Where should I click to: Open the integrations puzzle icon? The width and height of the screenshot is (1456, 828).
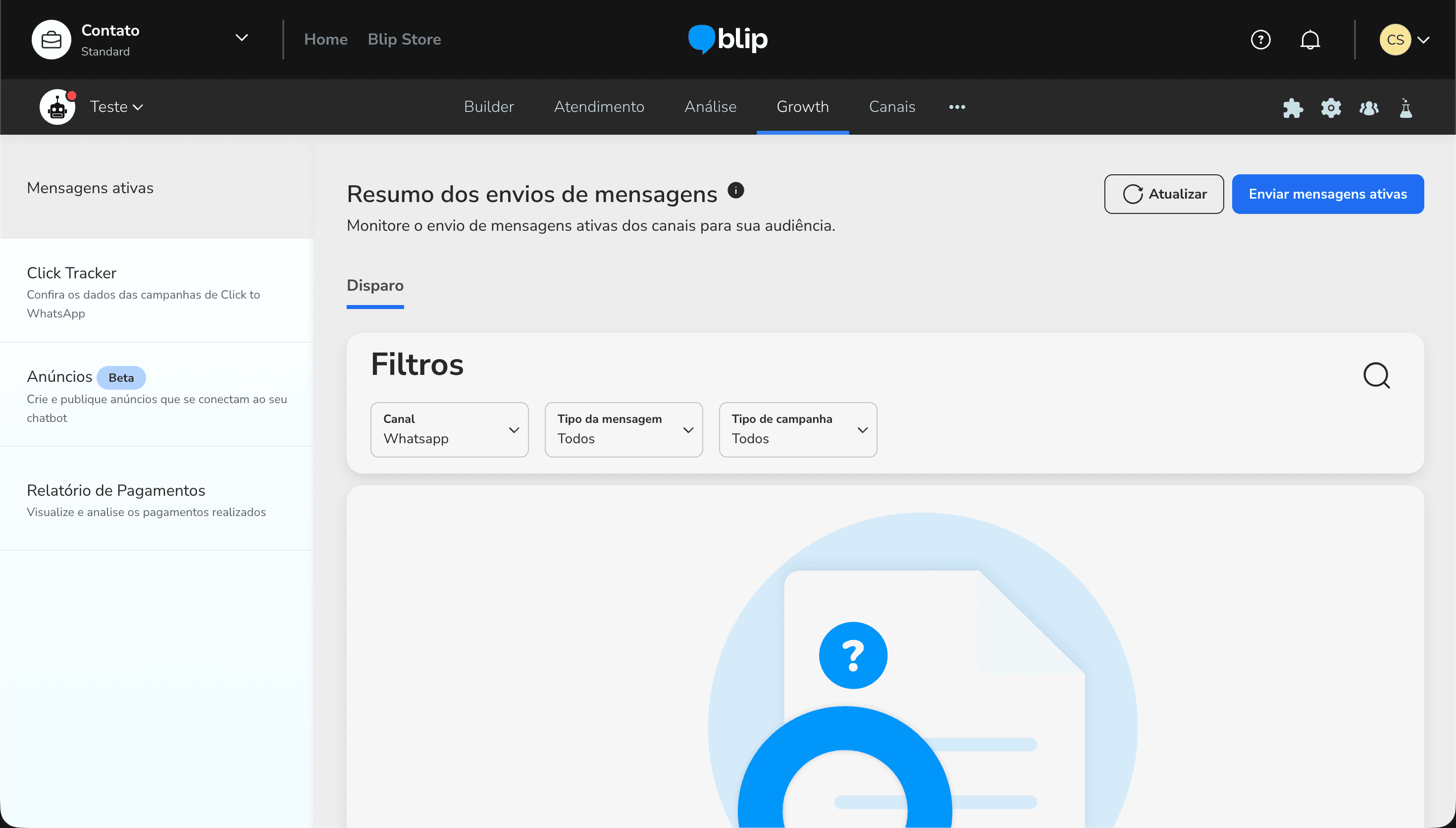[1293, 107]
